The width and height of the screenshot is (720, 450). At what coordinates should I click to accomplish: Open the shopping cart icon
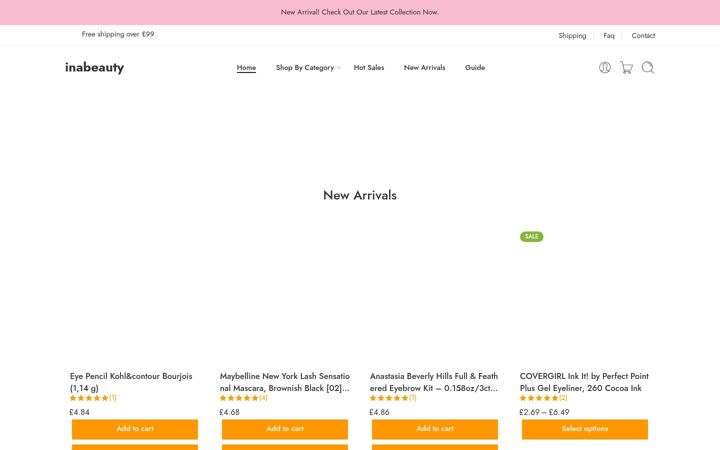tap(626, 68)
